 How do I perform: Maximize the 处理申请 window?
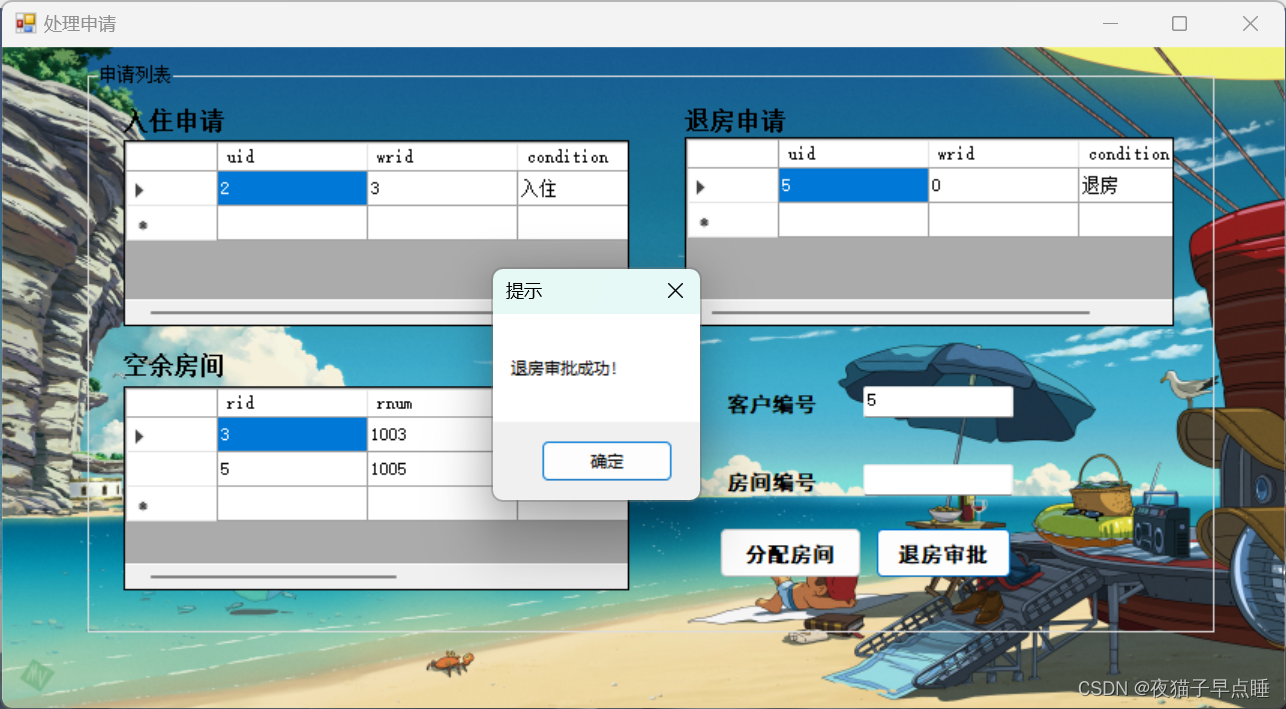1179,23
